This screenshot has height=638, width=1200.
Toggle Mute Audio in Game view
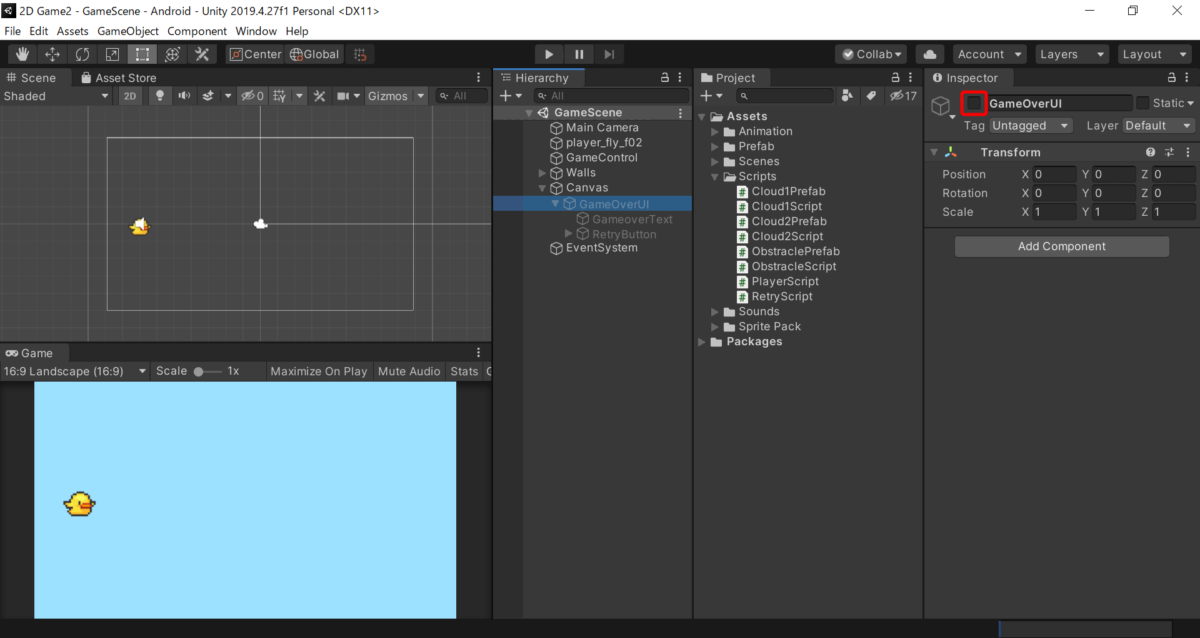pyautogui.click(x=409, y=371)
